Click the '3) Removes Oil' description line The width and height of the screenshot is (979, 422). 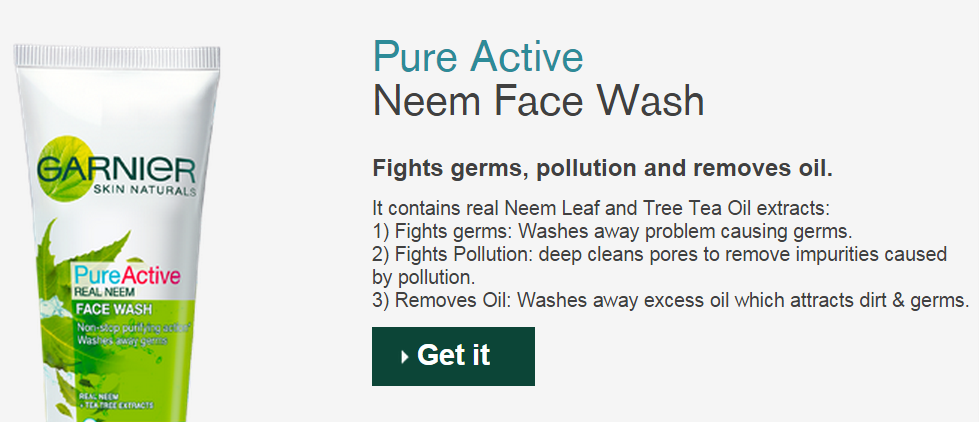coord(671,300)
